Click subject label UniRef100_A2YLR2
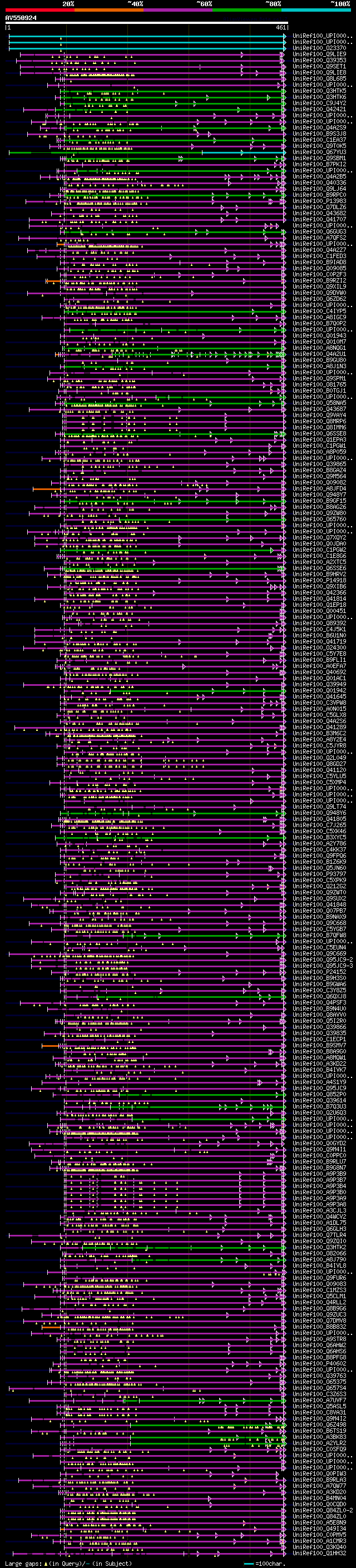Viewport: 356px width, 1568px height. pyautogui.click(x=319, y=1443)
